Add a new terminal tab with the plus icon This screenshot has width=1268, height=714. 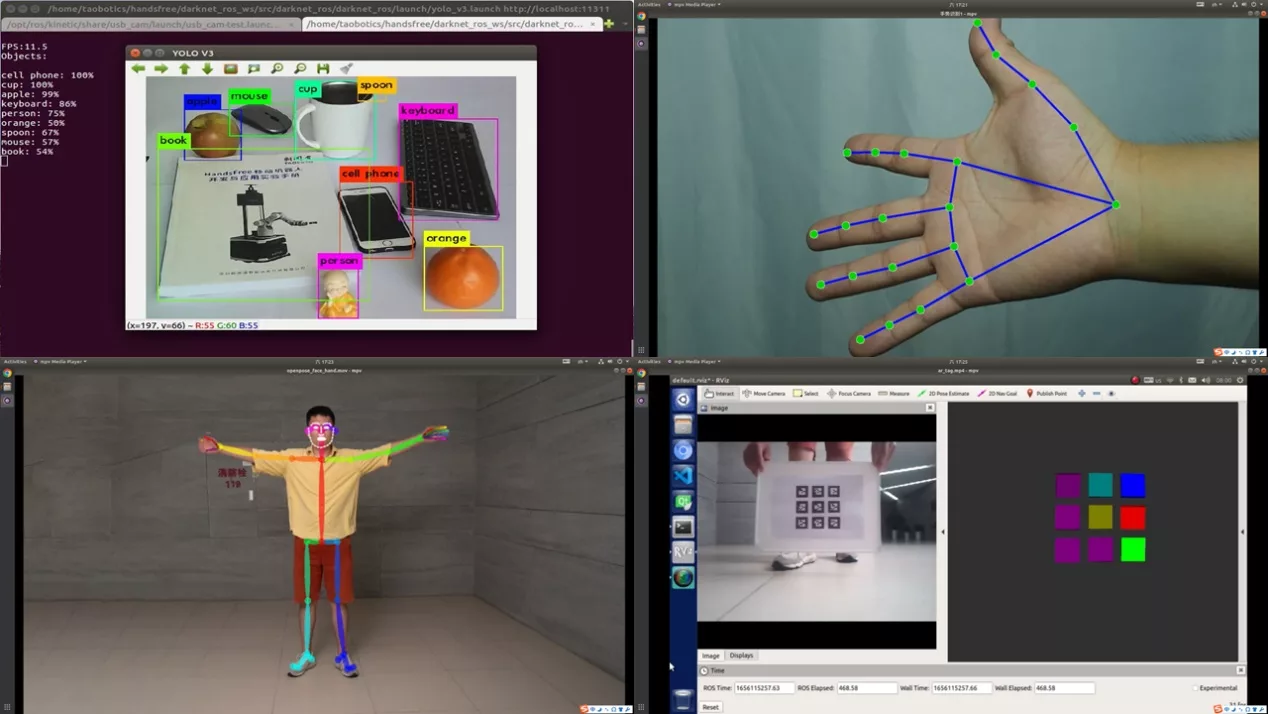point(608,23)
